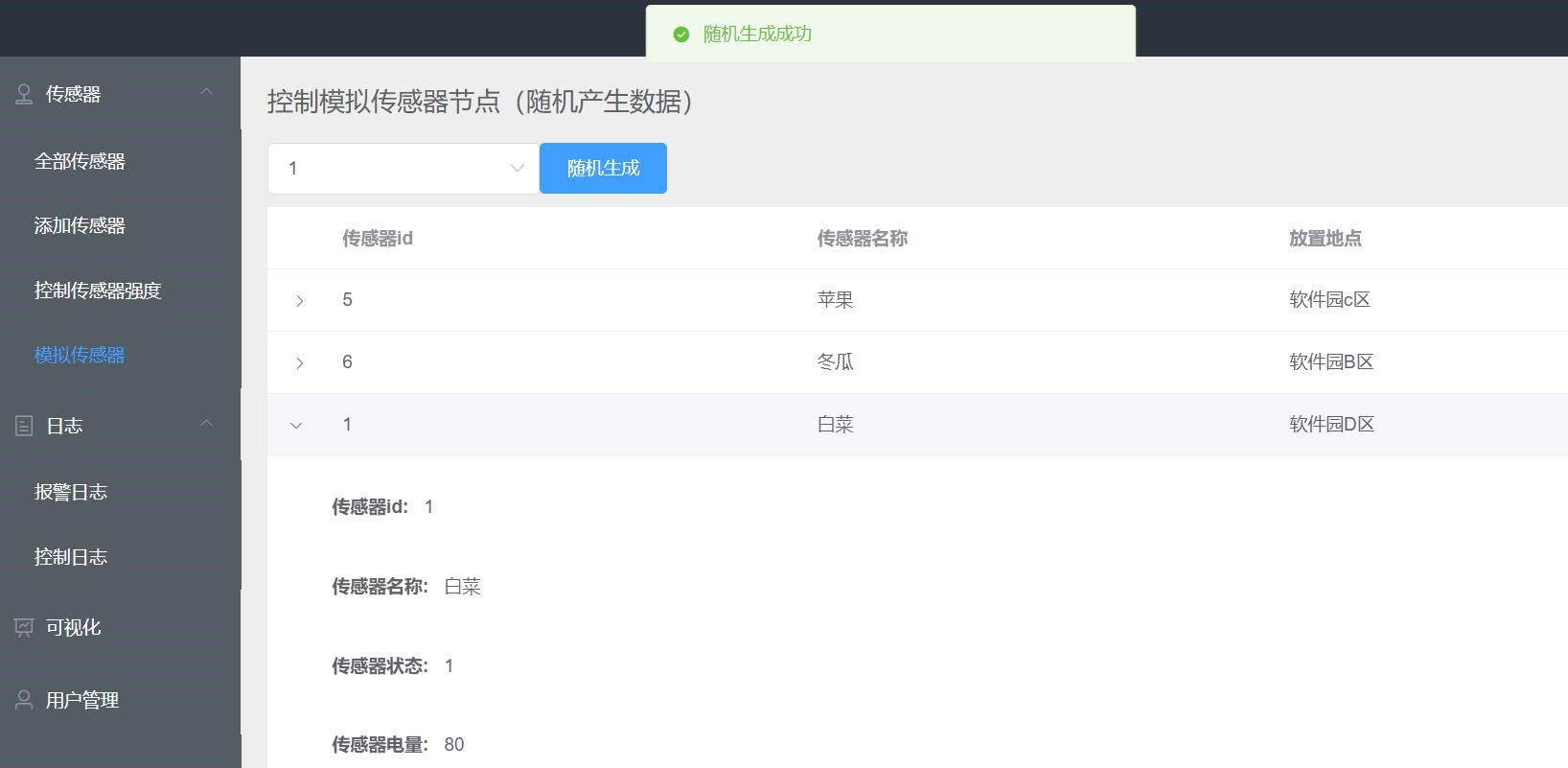
Task: Click sensor id 6 cell
Action: click(347, 361)
